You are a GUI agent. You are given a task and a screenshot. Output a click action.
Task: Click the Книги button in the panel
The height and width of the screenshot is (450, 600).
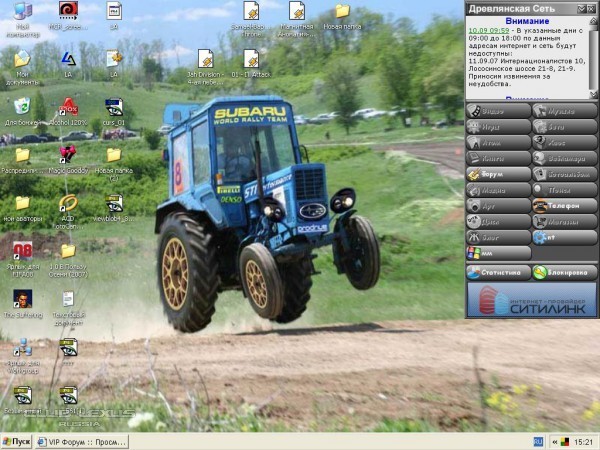(x=498, y=158)
